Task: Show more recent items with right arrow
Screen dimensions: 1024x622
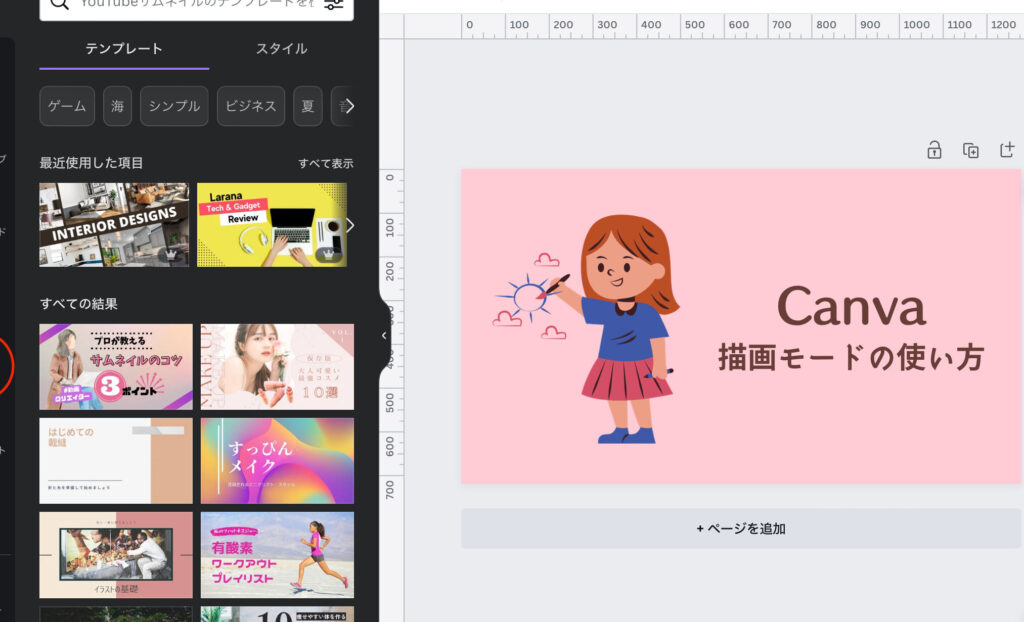Action: coord(349,225)
